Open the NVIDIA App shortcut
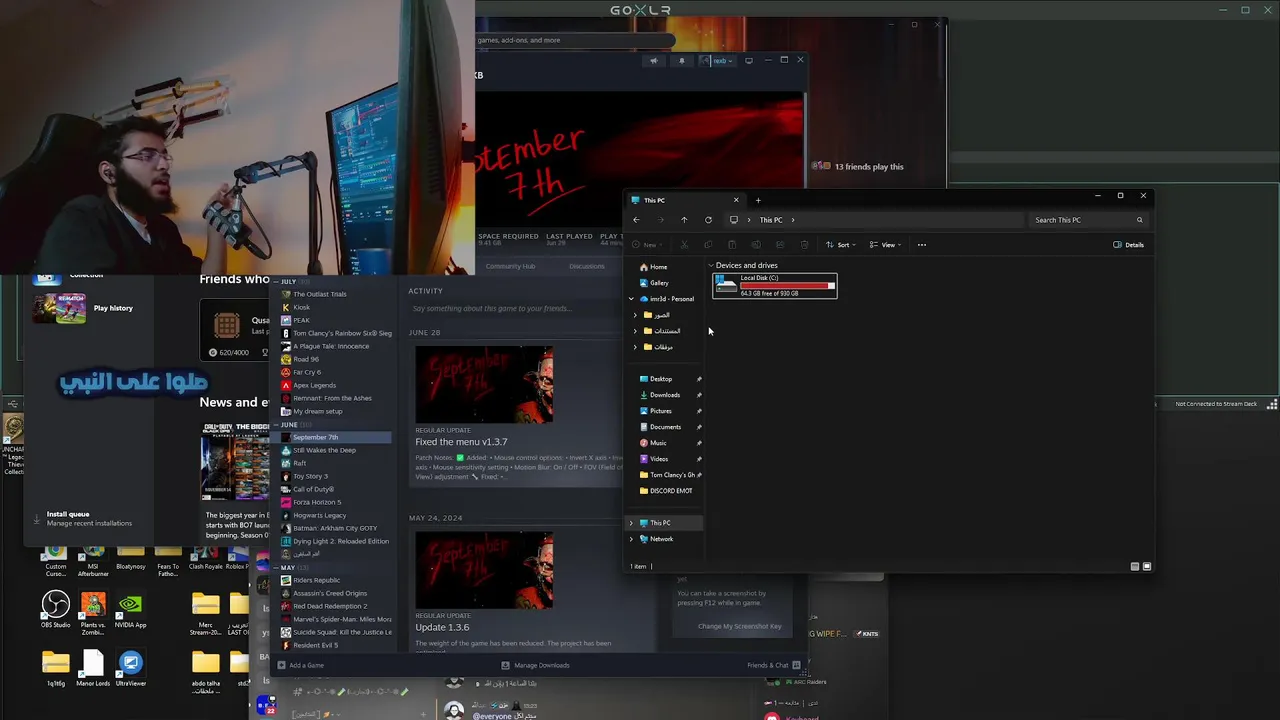This screenshot has width=1280, height=720. (x=130, y=609)
